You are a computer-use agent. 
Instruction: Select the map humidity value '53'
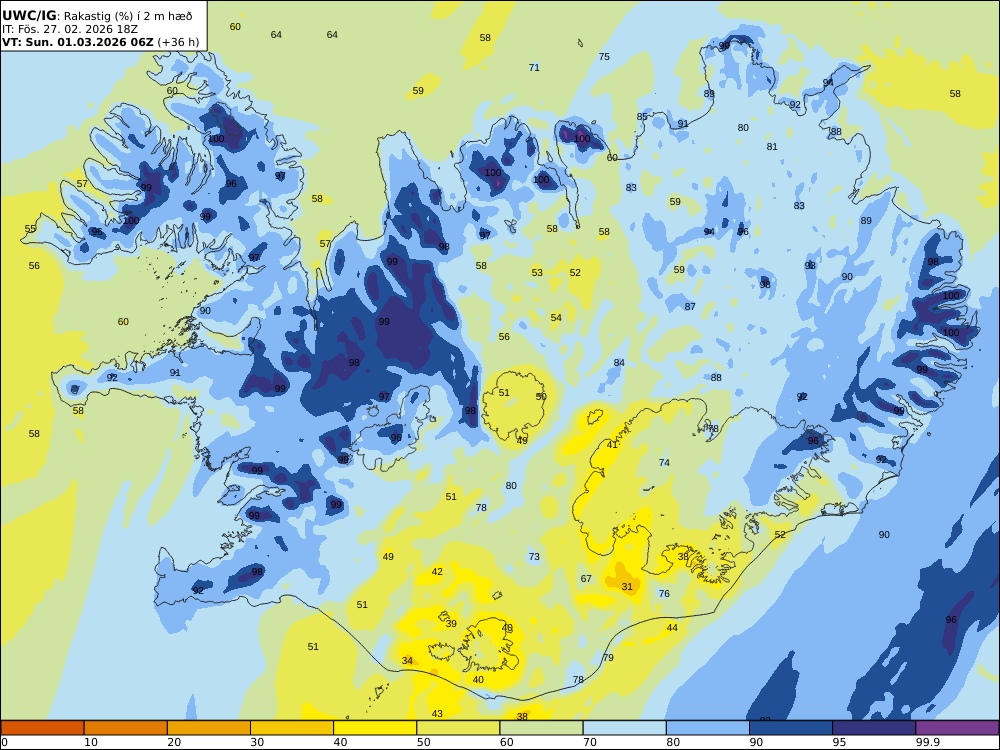tap(537, 273)
